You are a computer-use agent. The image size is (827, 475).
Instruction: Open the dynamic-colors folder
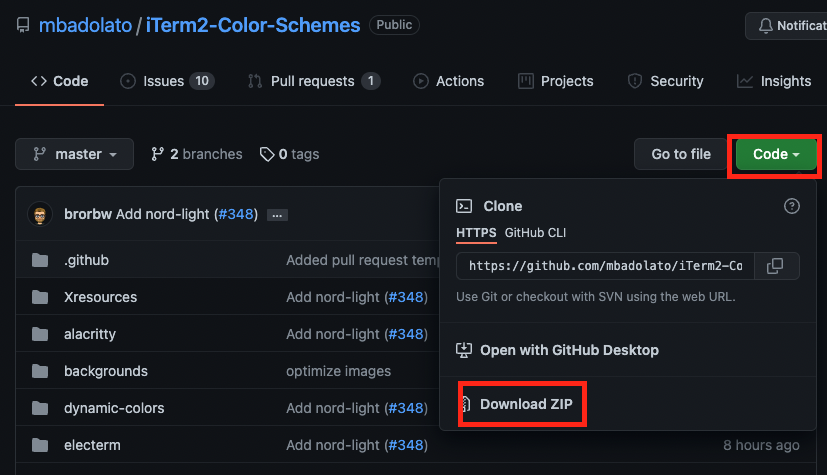point(114,408)
